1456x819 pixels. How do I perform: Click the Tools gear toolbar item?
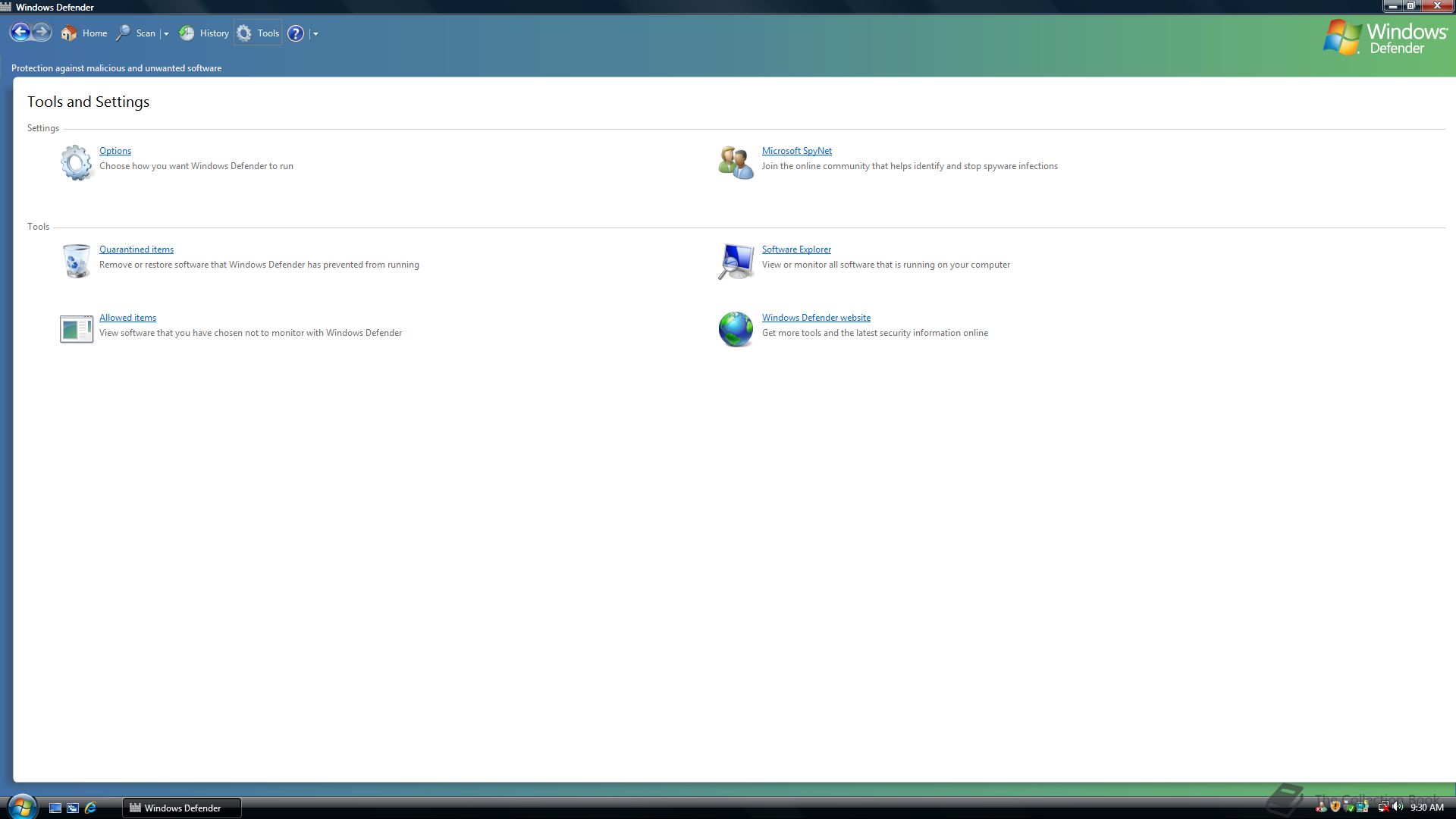[258, 33]
